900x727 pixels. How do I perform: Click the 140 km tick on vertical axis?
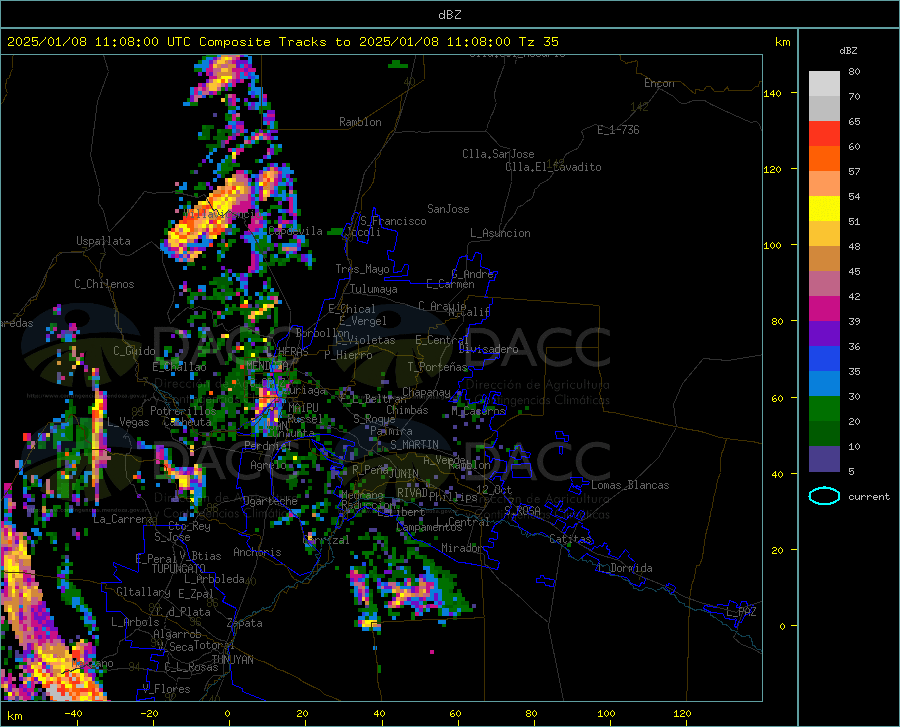click(772, 94)
